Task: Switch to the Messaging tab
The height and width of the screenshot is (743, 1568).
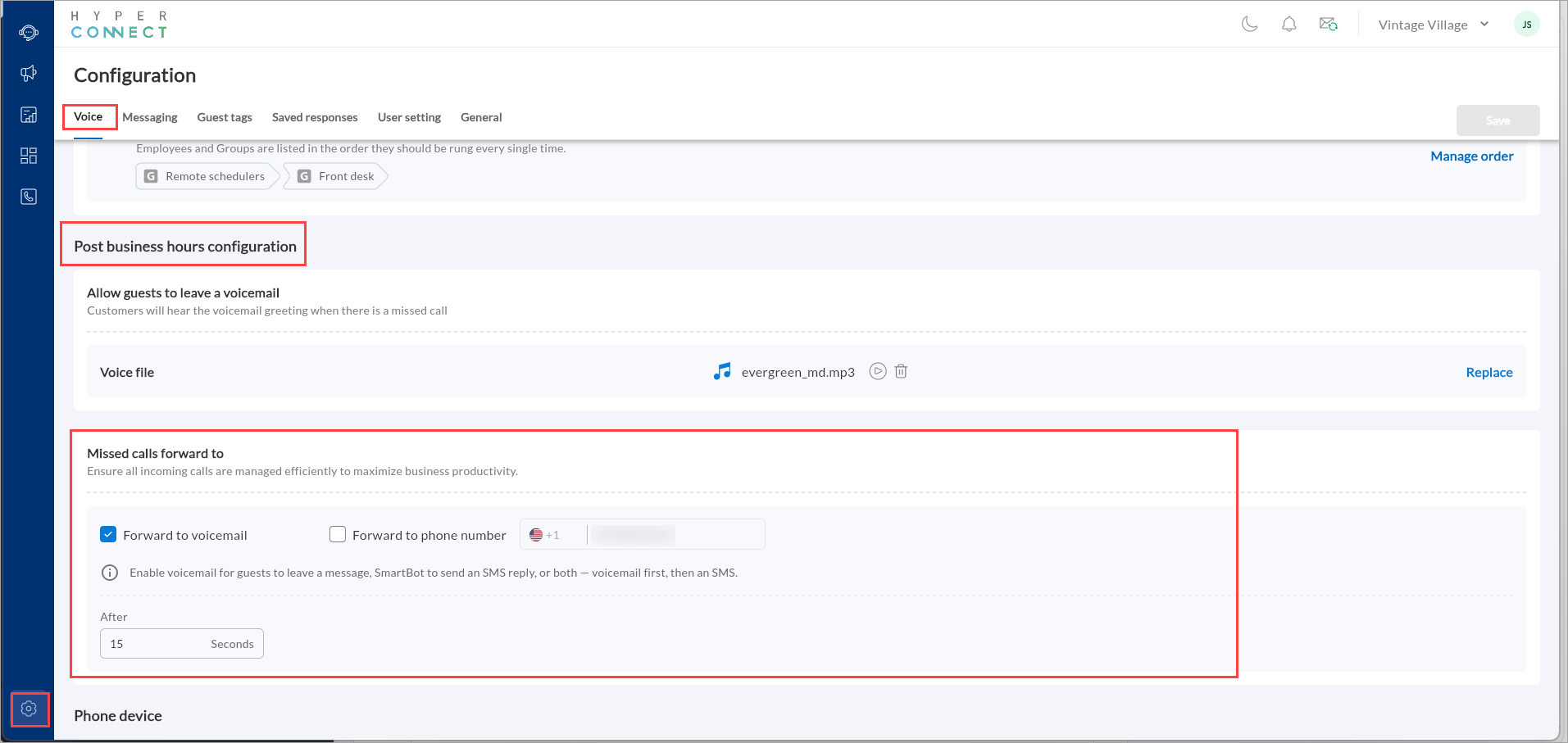Action: pos(150,117)
